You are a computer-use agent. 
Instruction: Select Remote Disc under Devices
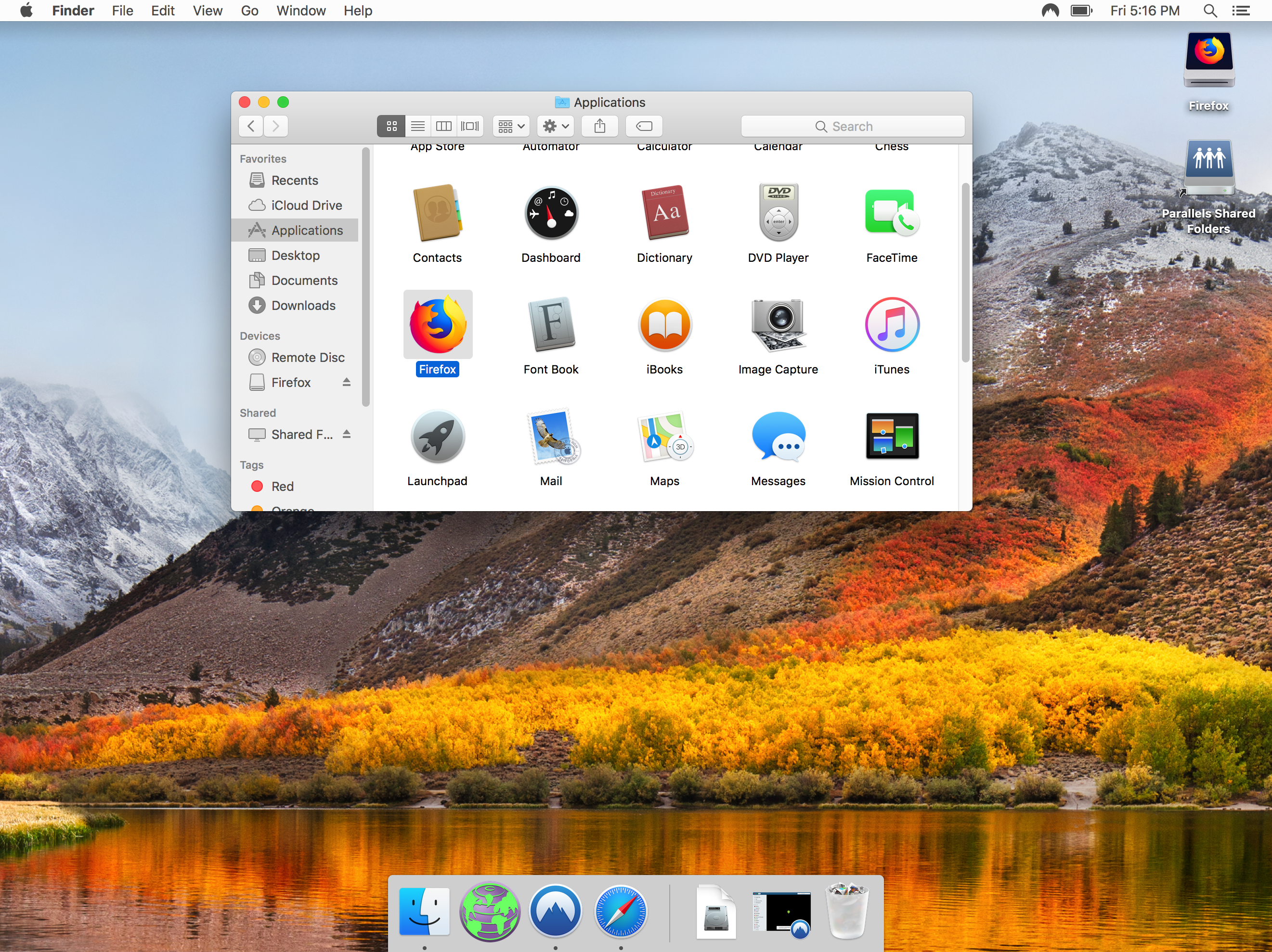pyautogui.click(x=295, y=357)
